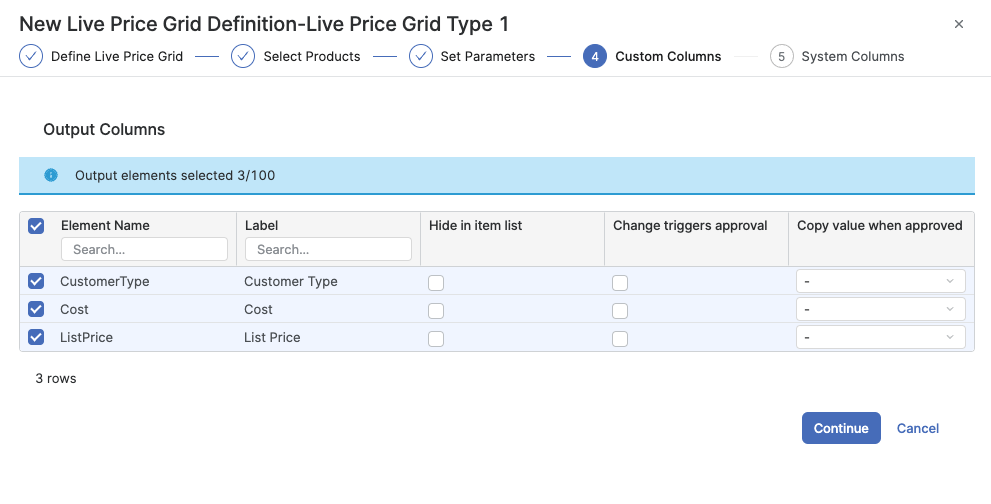Go to the System Columns step label
The width and height of the screenshot is (991, 504).
852,56
